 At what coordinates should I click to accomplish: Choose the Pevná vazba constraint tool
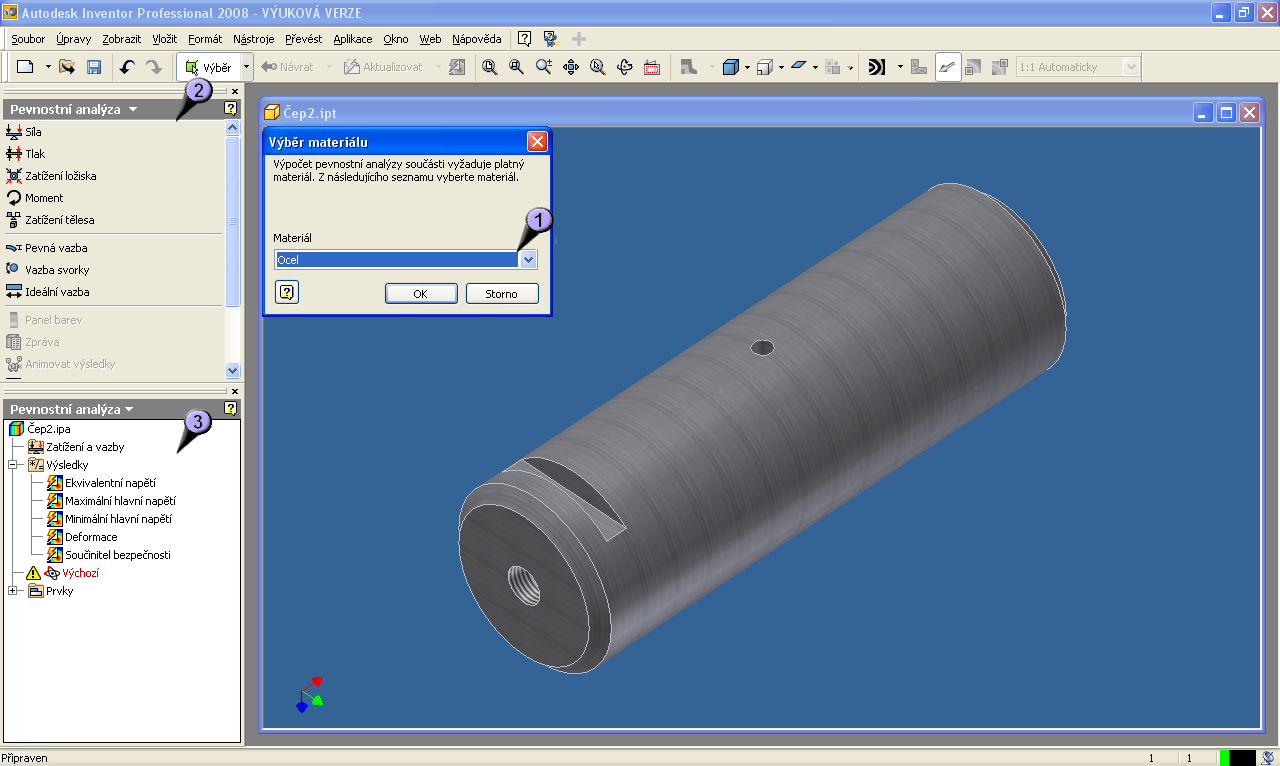(x=56, y=247)
